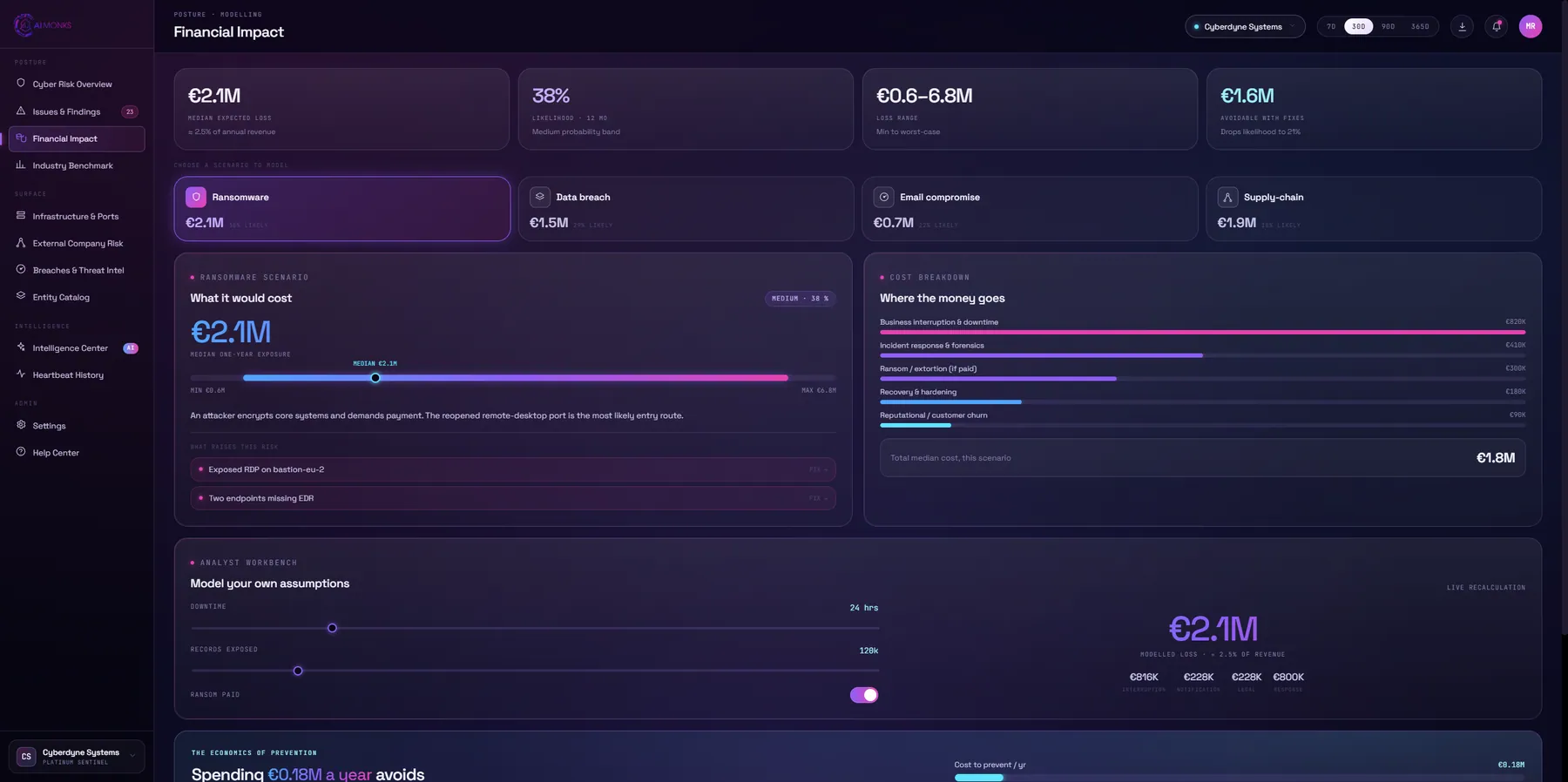Click the CS organization badge
Image resolution: width=1568 pixels, height=782 pixels.
point(26,757)
